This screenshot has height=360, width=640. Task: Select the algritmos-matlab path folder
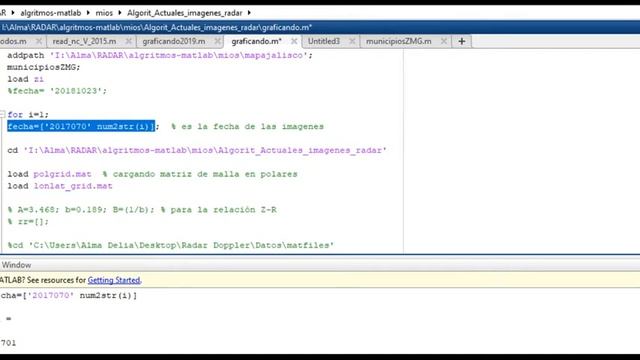tap(51, 13)
